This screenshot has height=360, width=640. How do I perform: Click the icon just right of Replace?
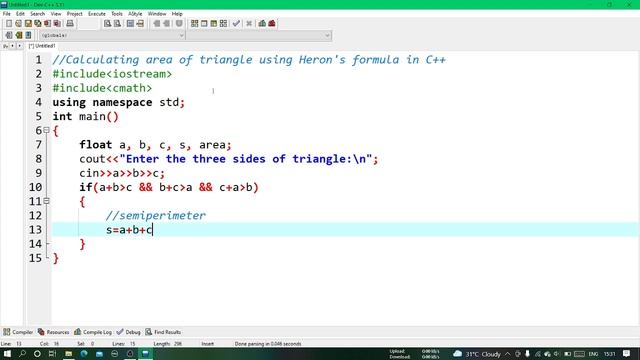(130, 24)
